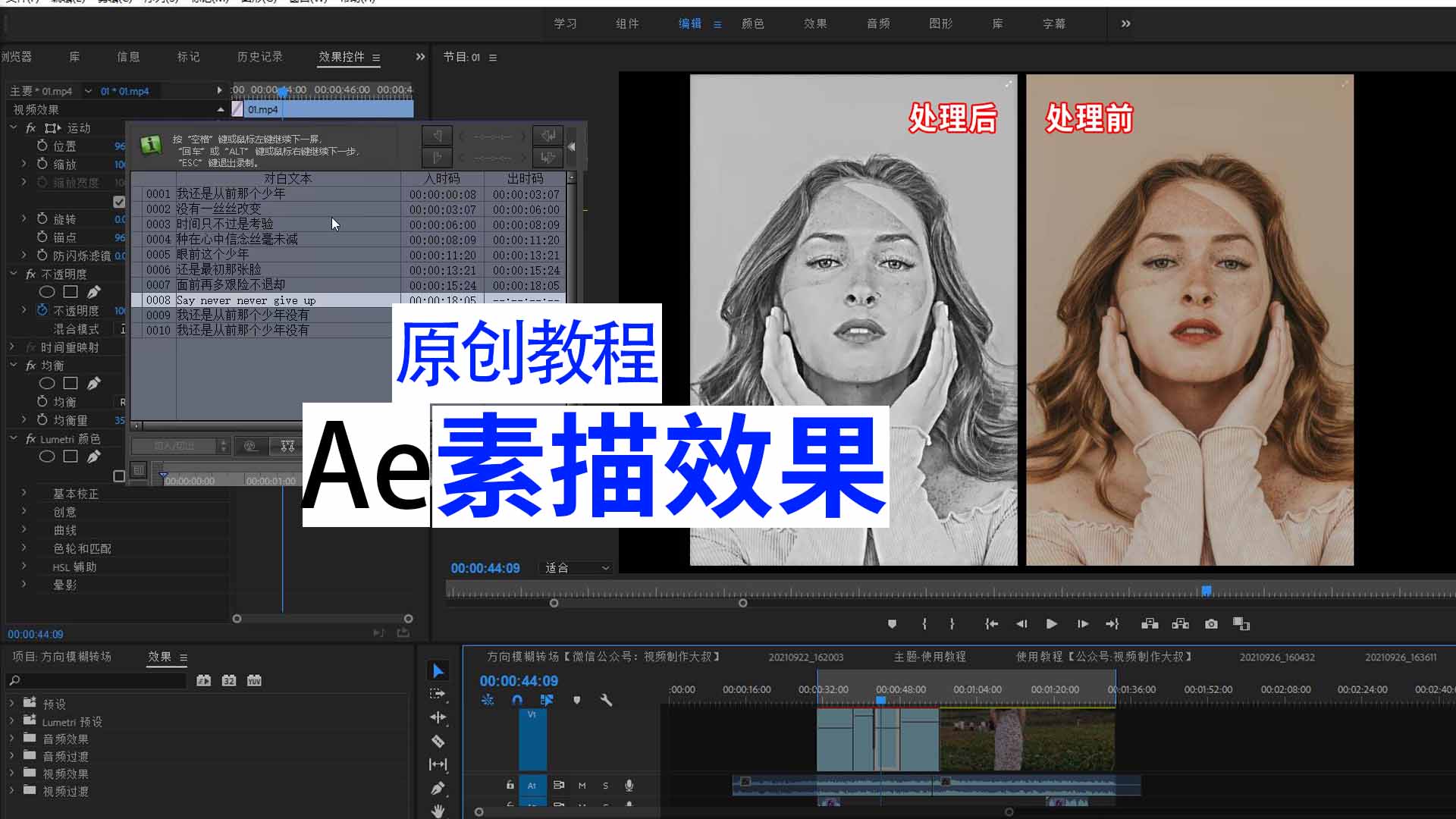Image resolution: width=1456 pixels, height=819 pixels.
Task: Add marker in timeline panel
Action: coord(577,700)
